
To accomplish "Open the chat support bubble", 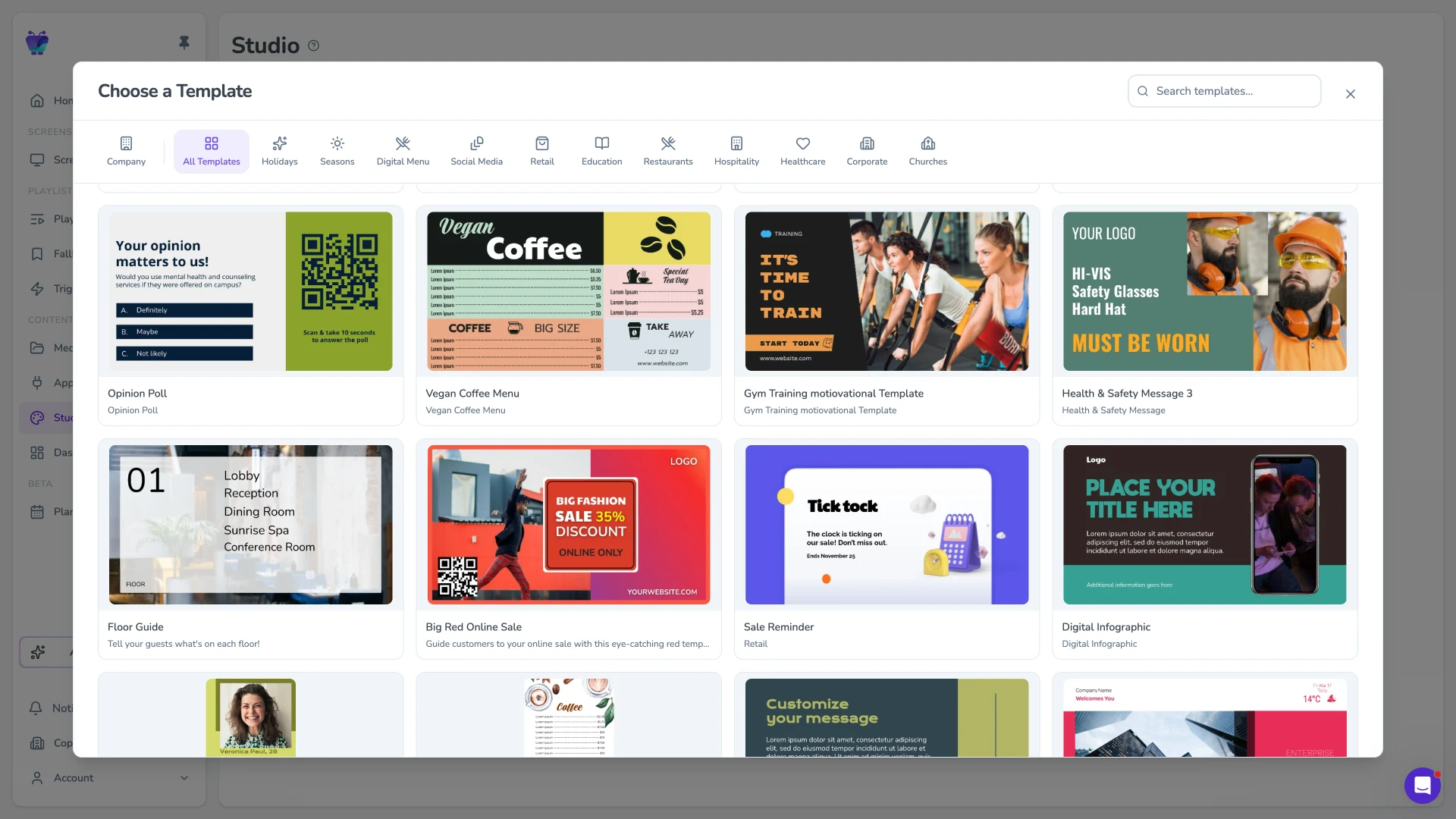I will point(1423,786).
